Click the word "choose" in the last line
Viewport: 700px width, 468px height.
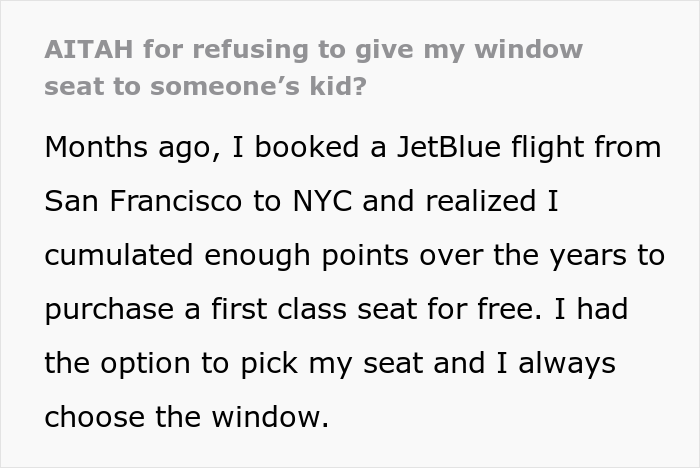(x=95, y=416)
